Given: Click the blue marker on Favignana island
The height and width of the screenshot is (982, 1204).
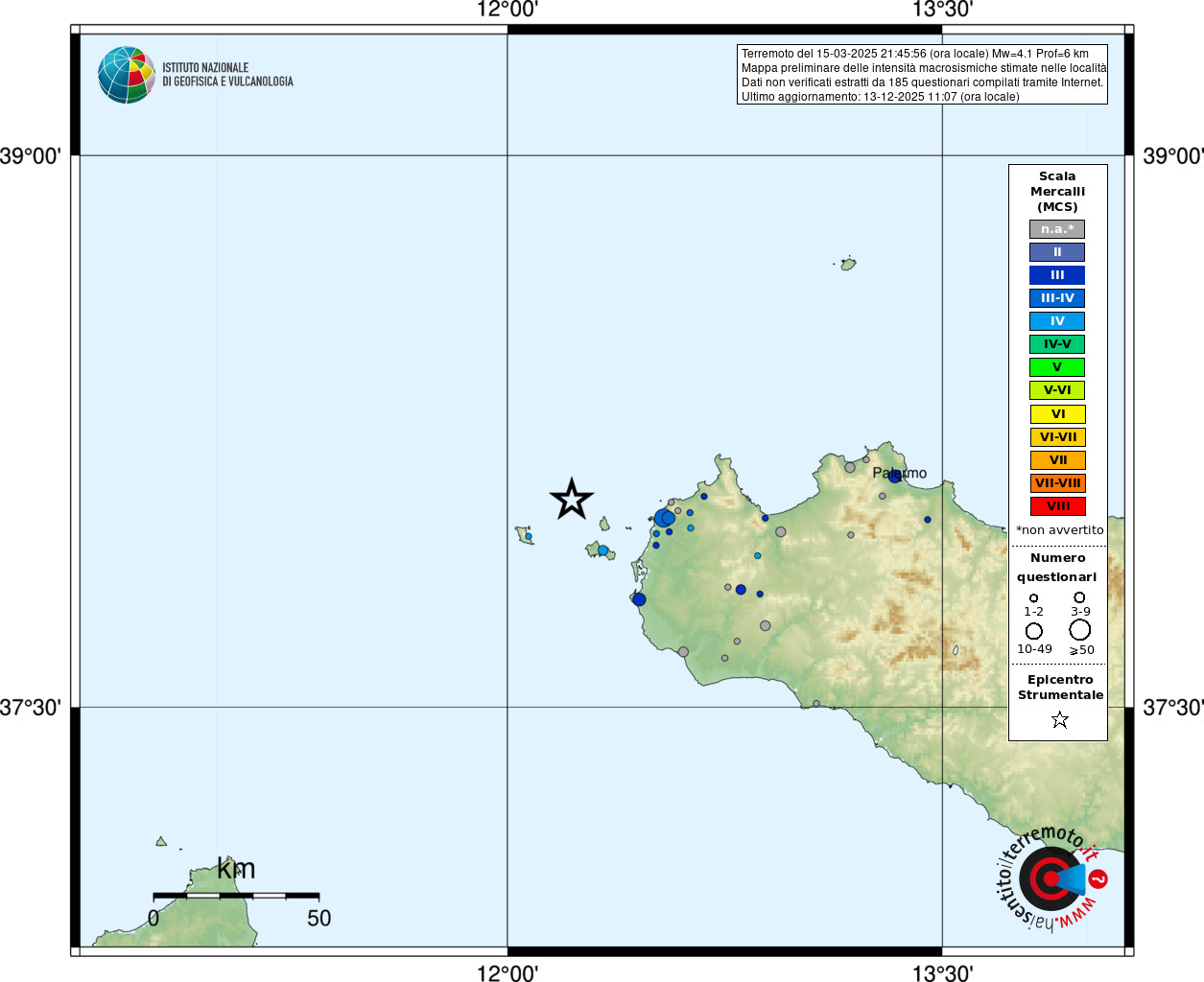Looking at the screenshot, I should click(x=602, y=550).
